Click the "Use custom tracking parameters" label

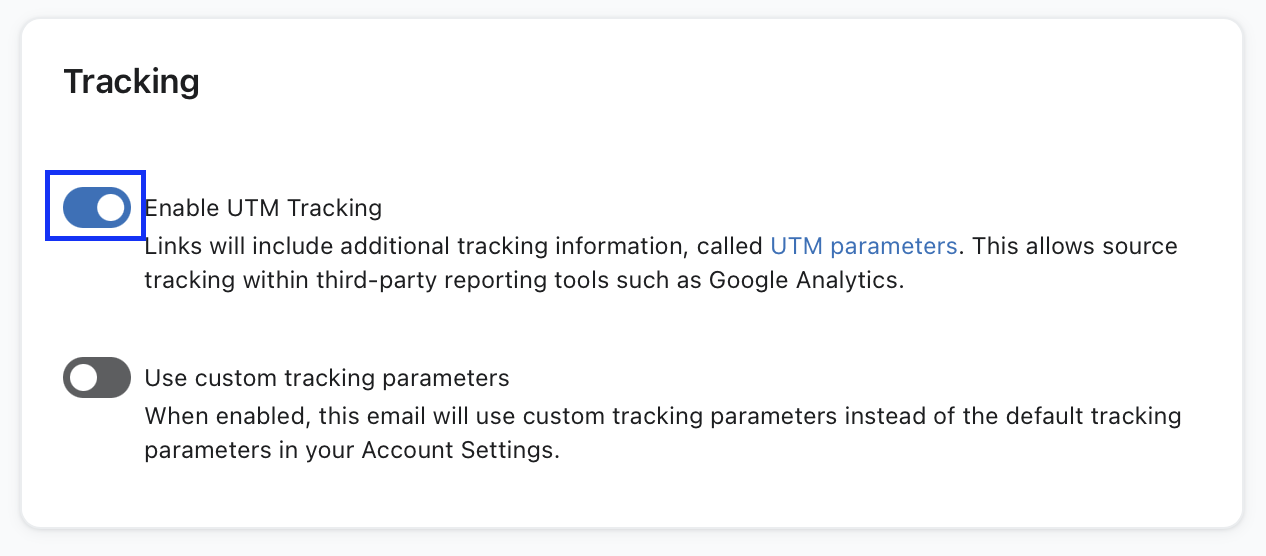327,378
